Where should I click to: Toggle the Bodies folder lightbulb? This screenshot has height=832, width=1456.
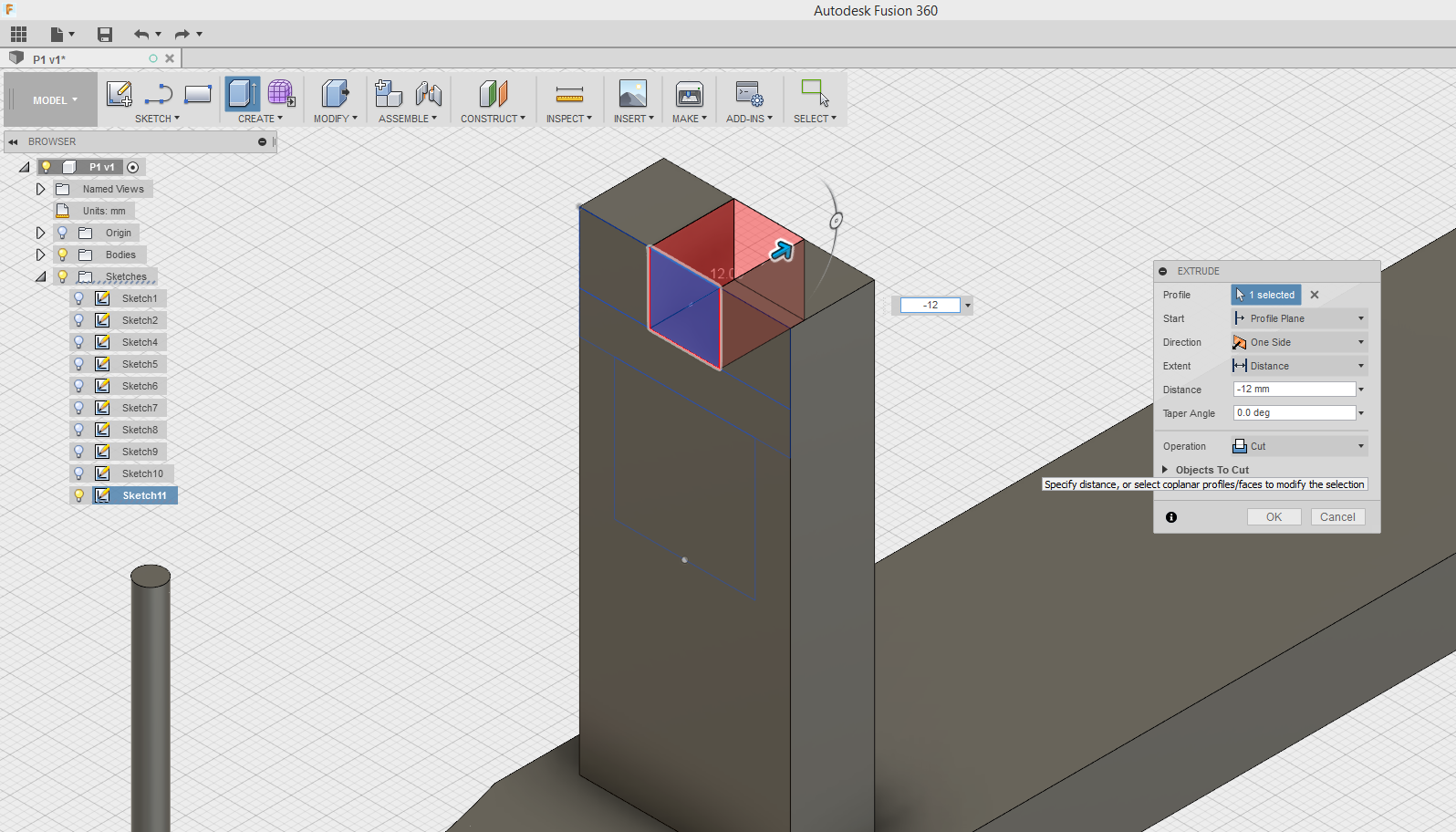63,255
